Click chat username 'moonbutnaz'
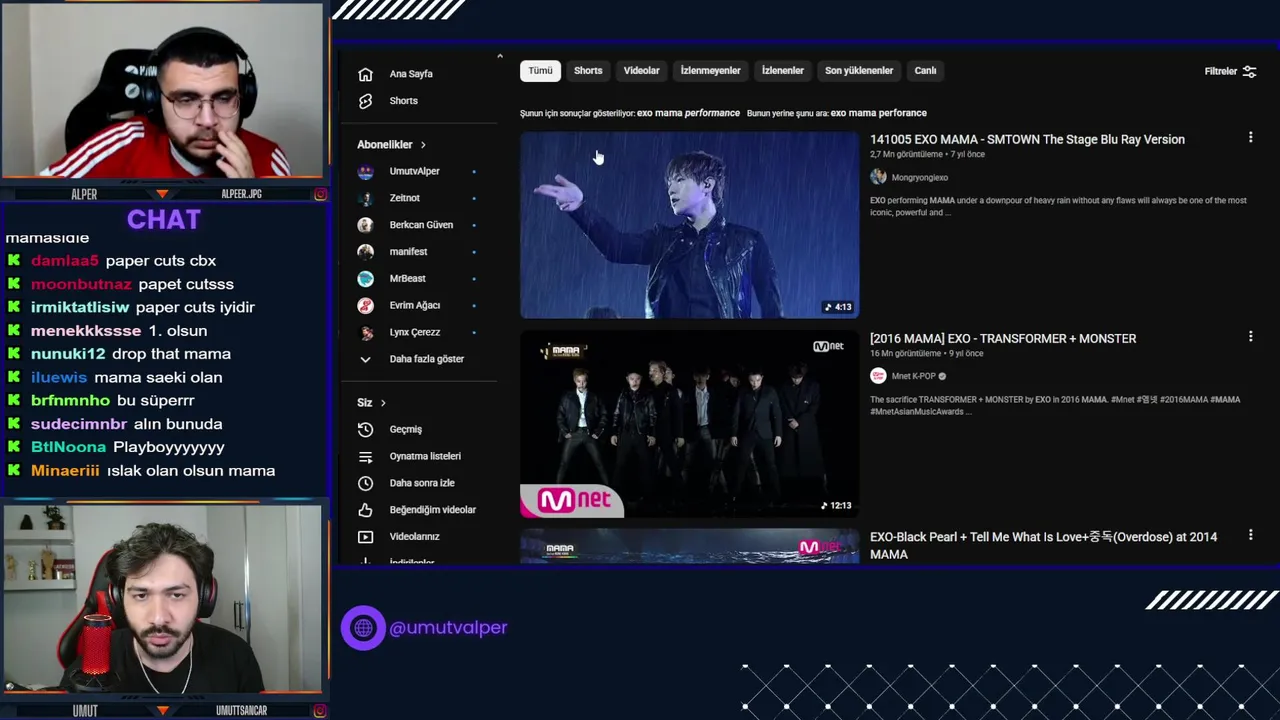 (x=81, y=284)
